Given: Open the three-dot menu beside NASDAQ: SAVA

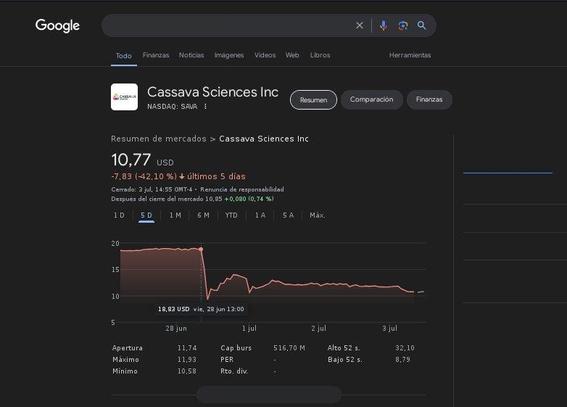Looking at the screenshot, I should (205, 107).
